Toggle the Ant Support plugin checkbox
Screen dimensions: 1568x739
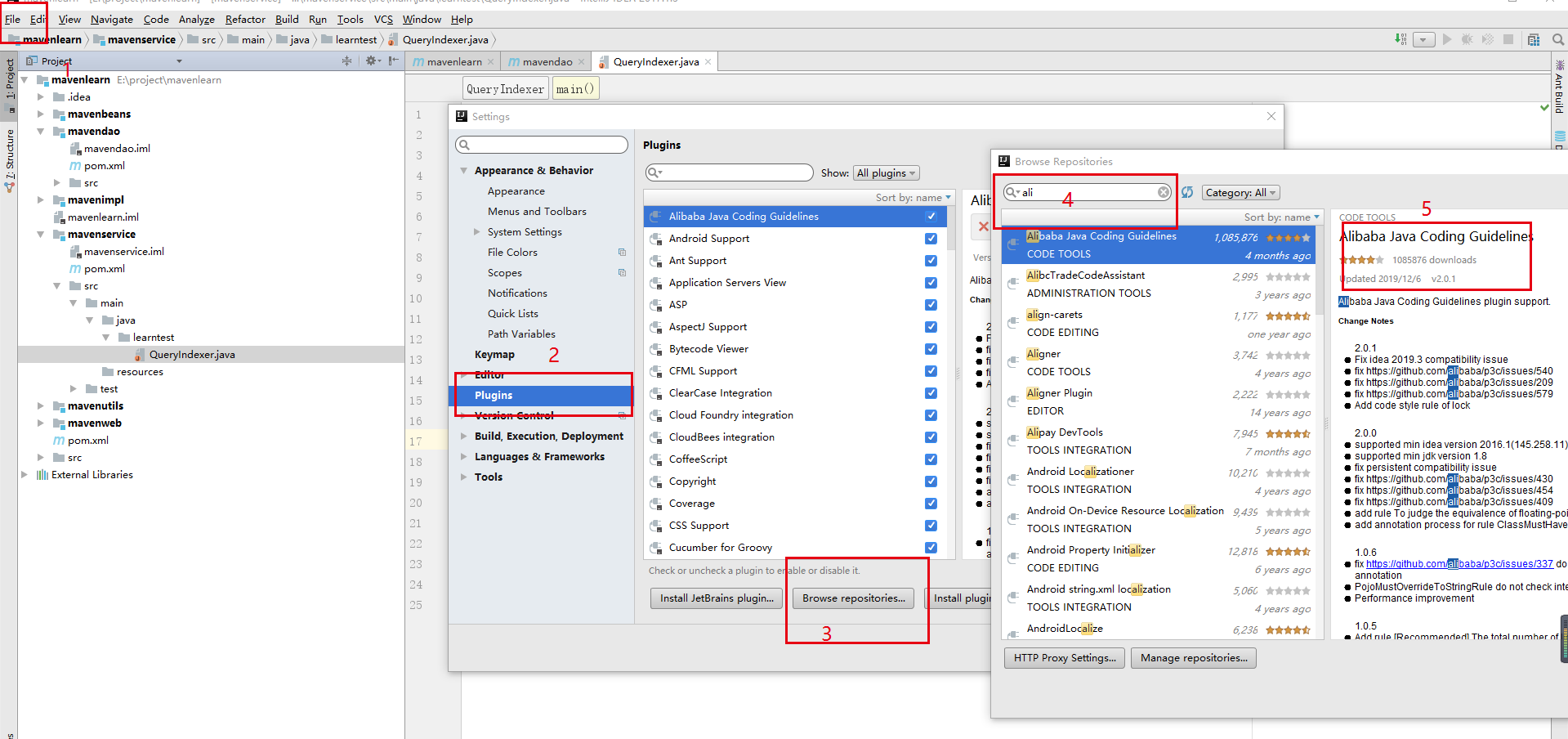(931, 261)
